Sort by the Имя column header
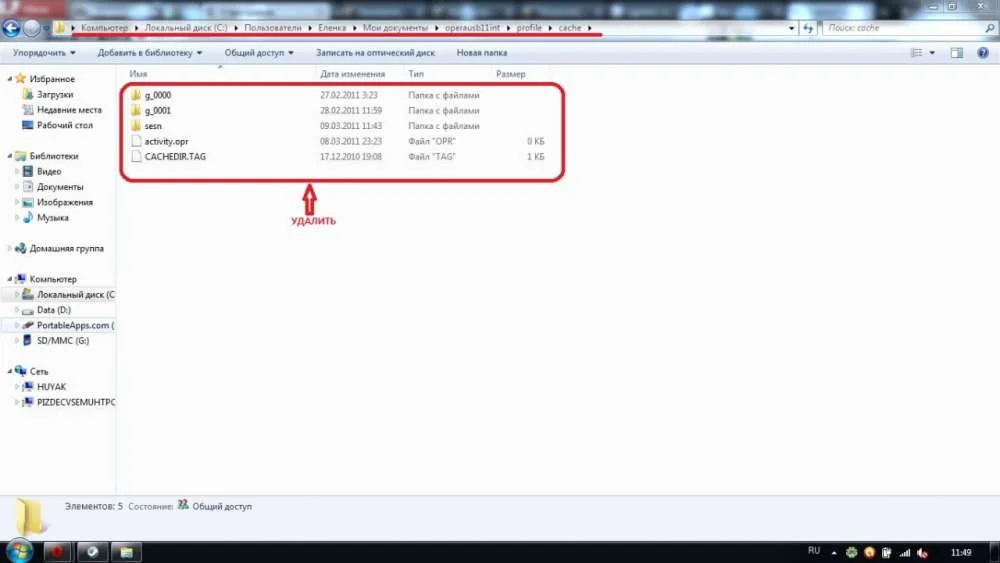Screen dimensions: 1000x563 [138, 74]
